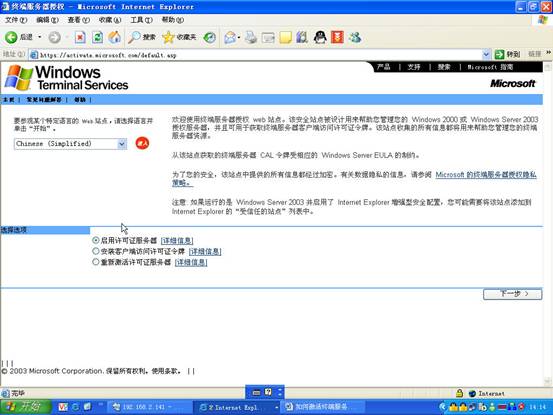Click the red language confirm button
Screen dimensions: 553x415
pos(142,143)
